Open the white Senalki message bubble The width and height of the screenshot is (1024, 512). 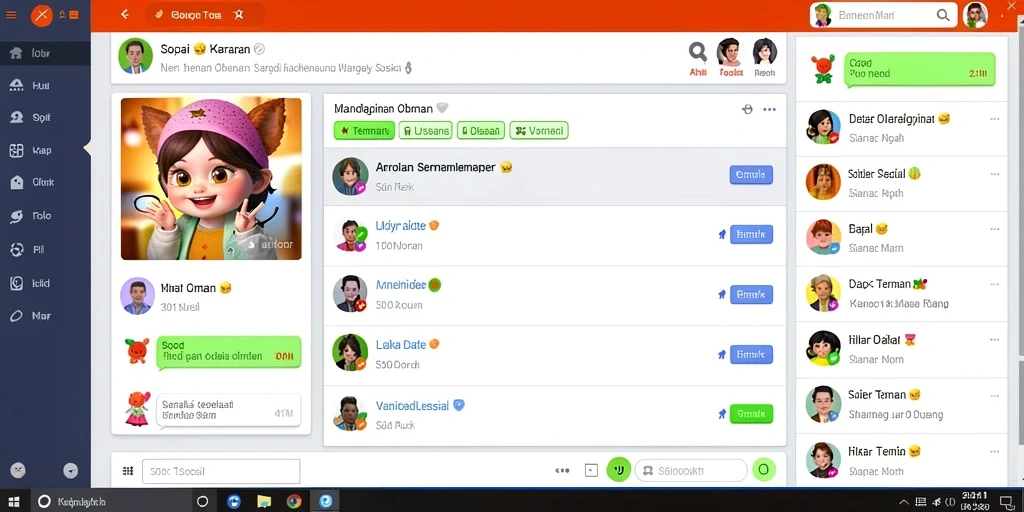229,410
